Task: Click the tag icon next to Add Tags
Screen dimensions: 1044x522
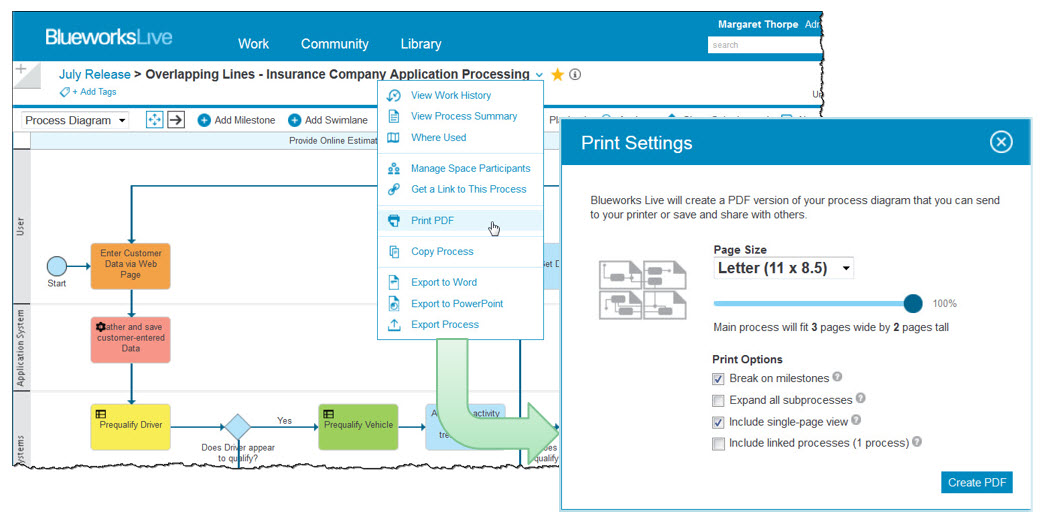Action: pyautogui.click(x=65, y=92)
